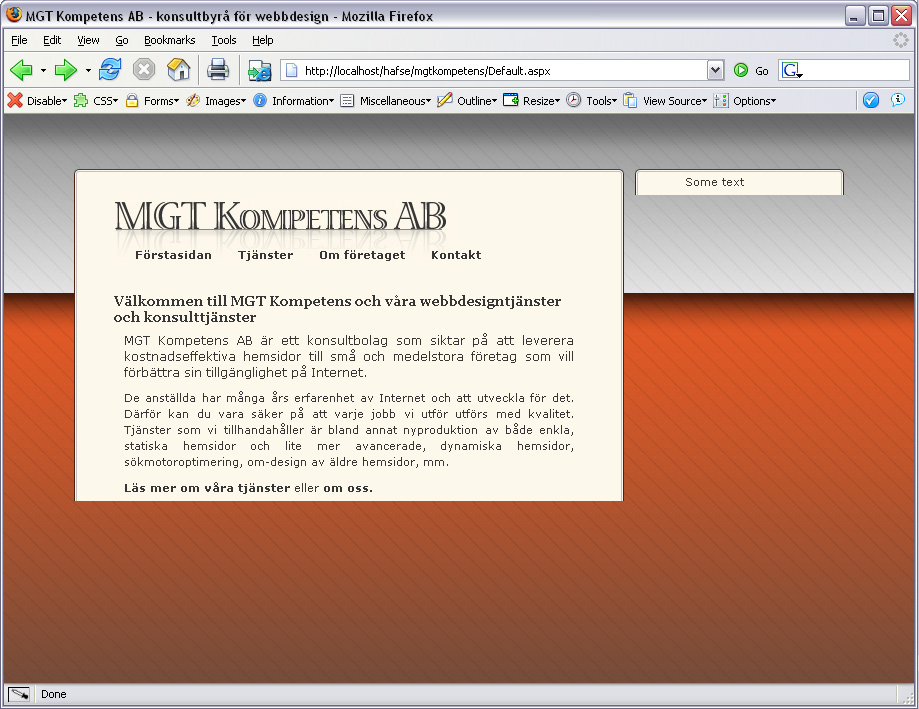Image resolution: width=919 pixels, height=709 pixels.
Task: Open the Om företaget navigation link
Action: pos(362,255)
